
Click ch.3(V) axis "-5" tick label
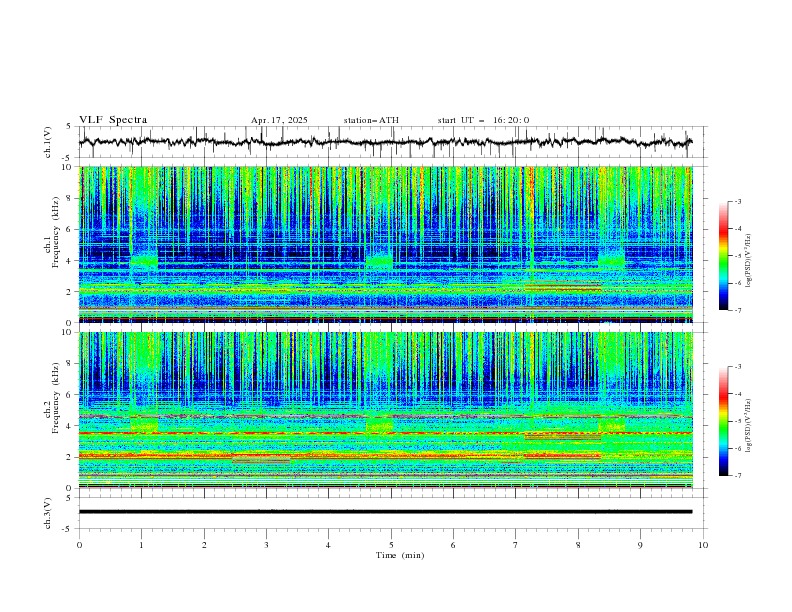[68, 529]
